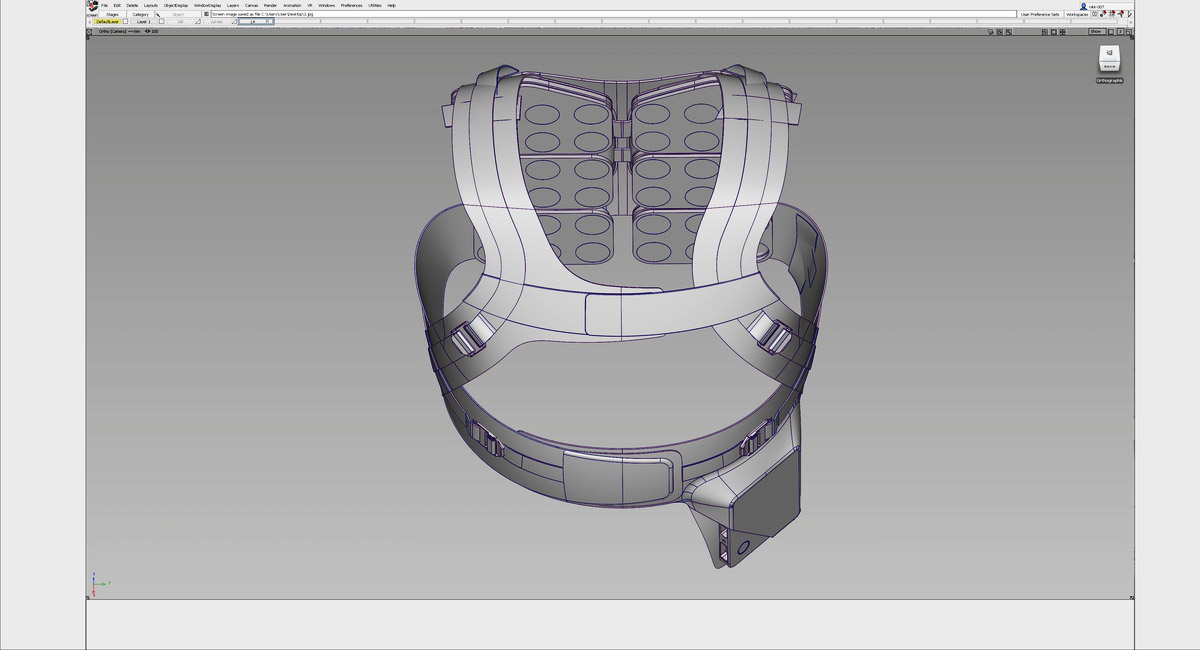Screen dimensions: 1200x650
Task: Open the ObjectDisplay menu
Action: (x=175, y=5)
